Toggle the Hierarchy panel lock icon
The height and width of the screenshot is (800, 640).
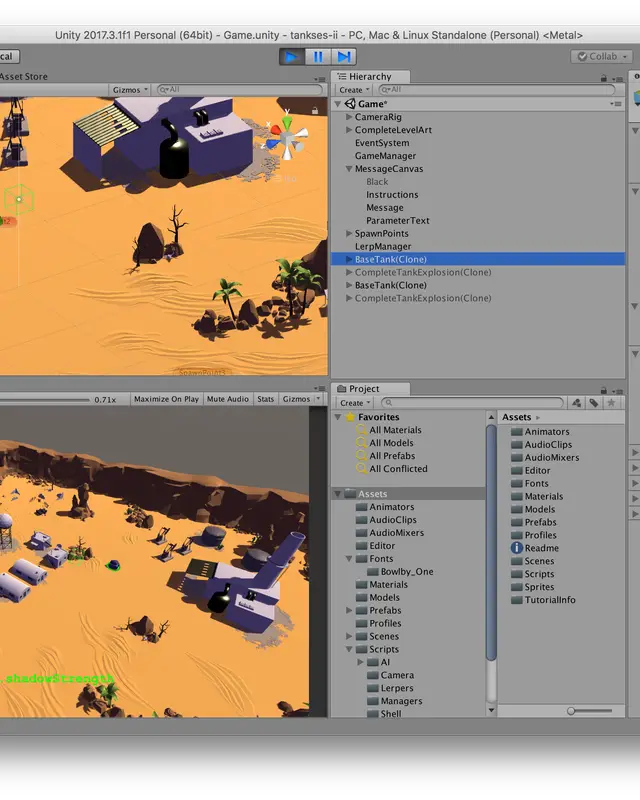[x=604, y=78]
